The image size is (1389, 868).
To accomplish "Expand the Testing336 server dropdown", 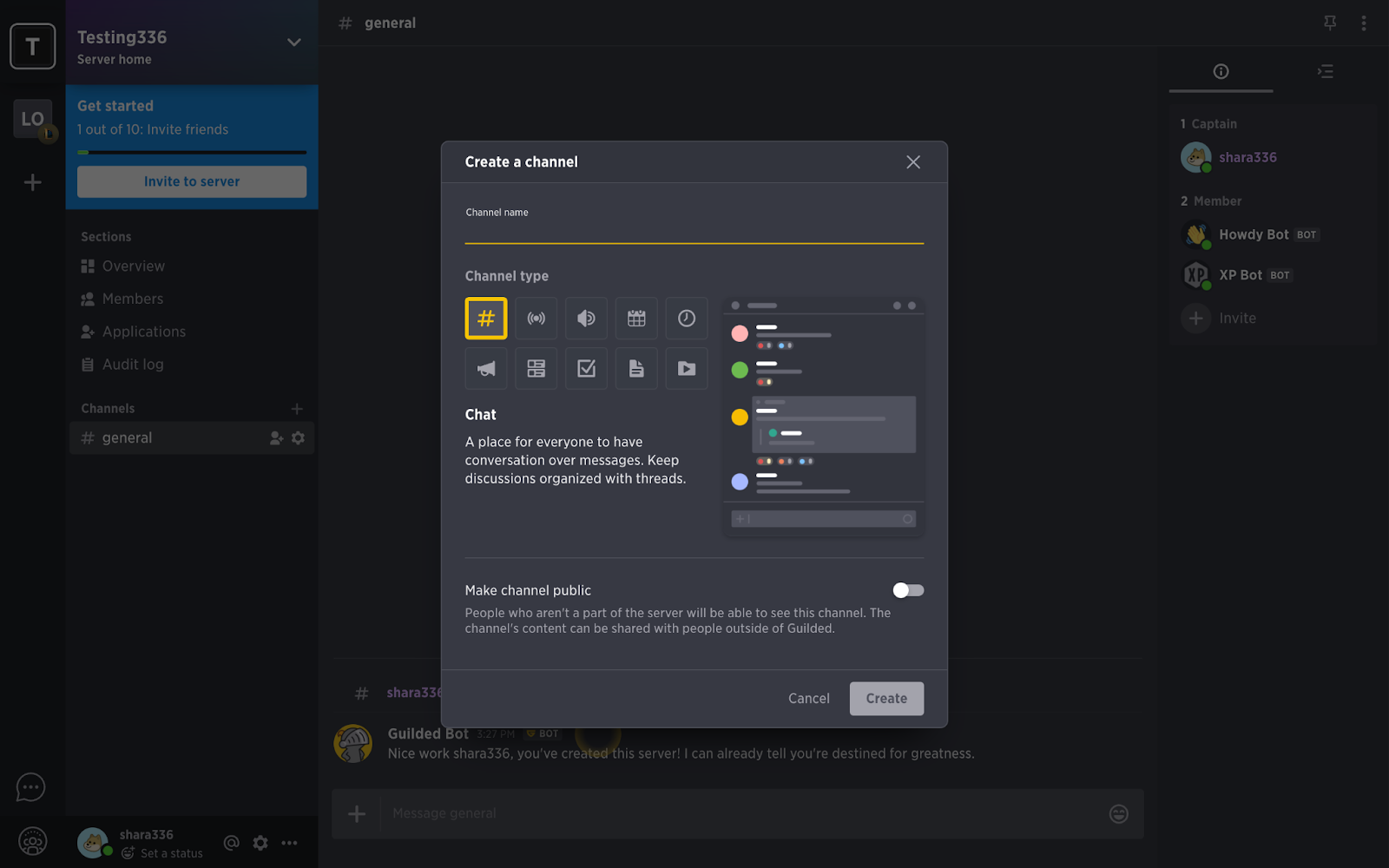I will [x=294, y=43].
